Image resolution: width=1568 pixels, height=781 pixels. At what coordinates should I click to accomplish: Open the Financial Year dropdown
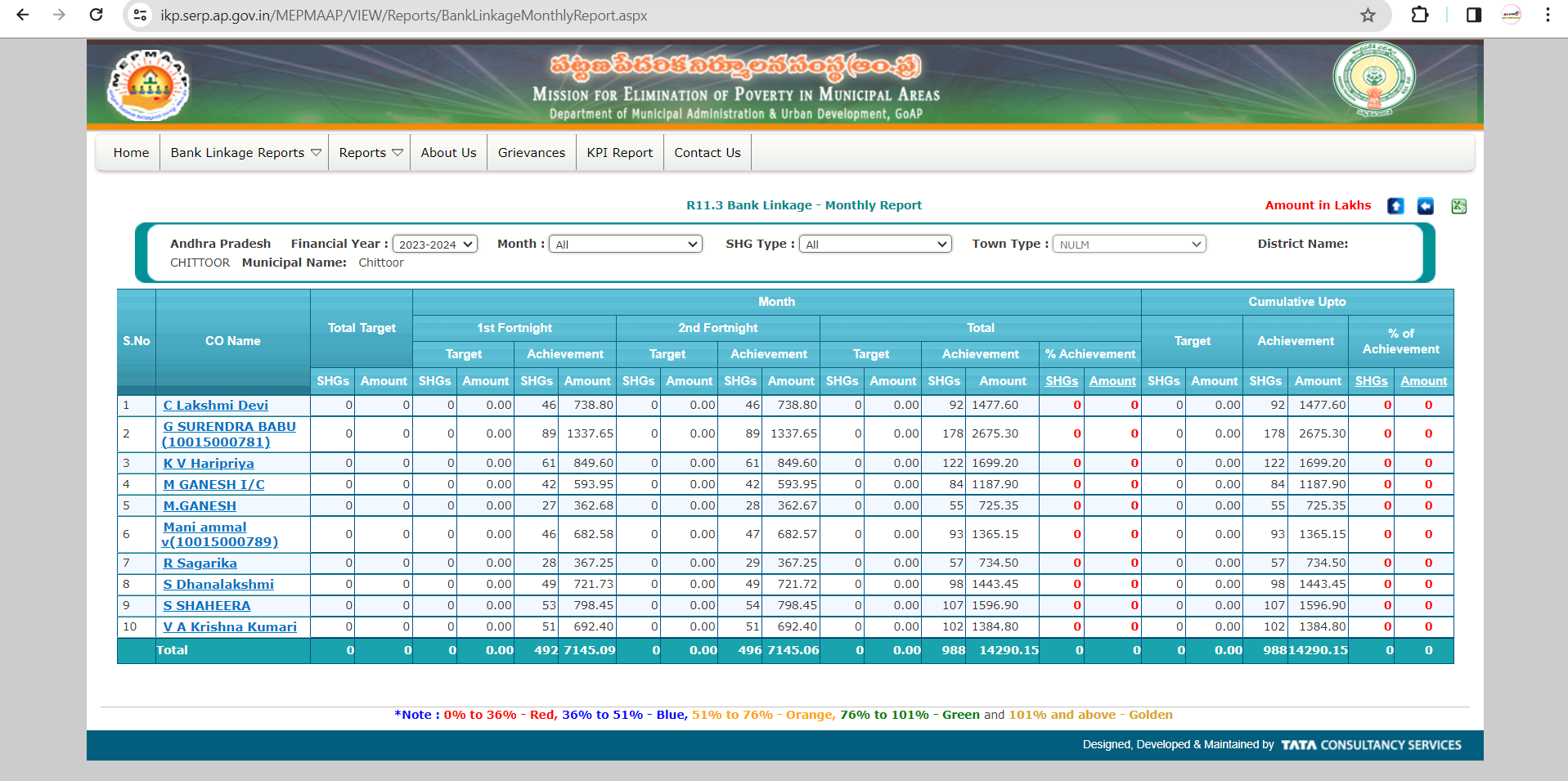434,243
